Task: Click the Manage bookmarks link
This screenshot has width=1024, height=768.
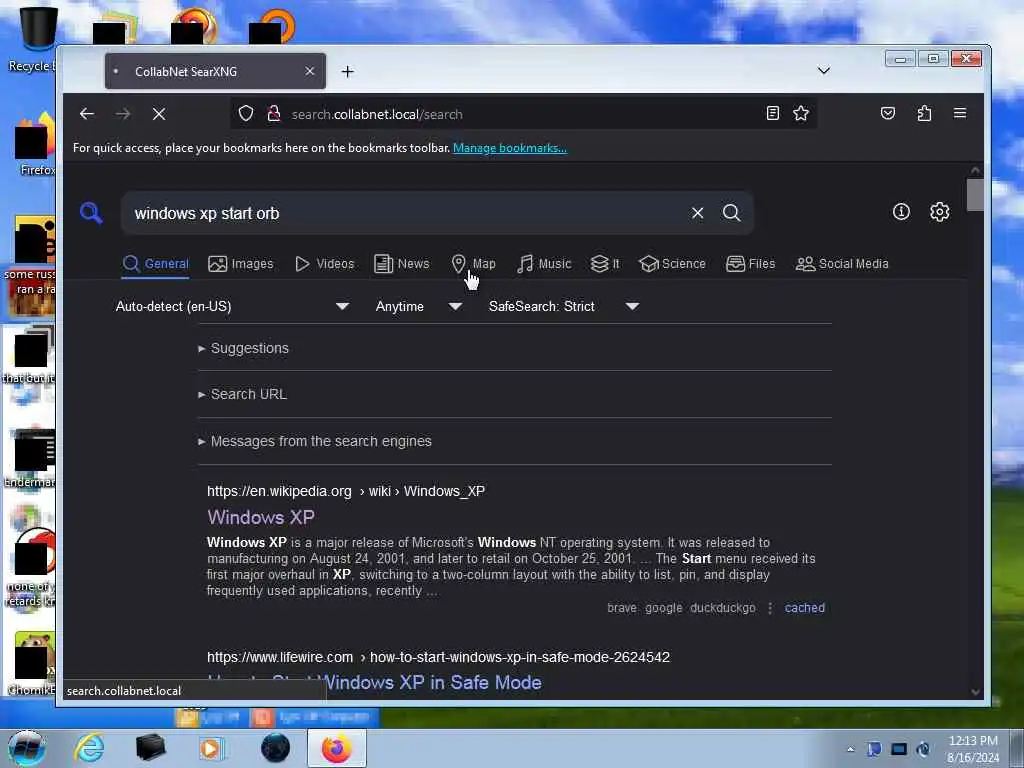Action: 510,148
